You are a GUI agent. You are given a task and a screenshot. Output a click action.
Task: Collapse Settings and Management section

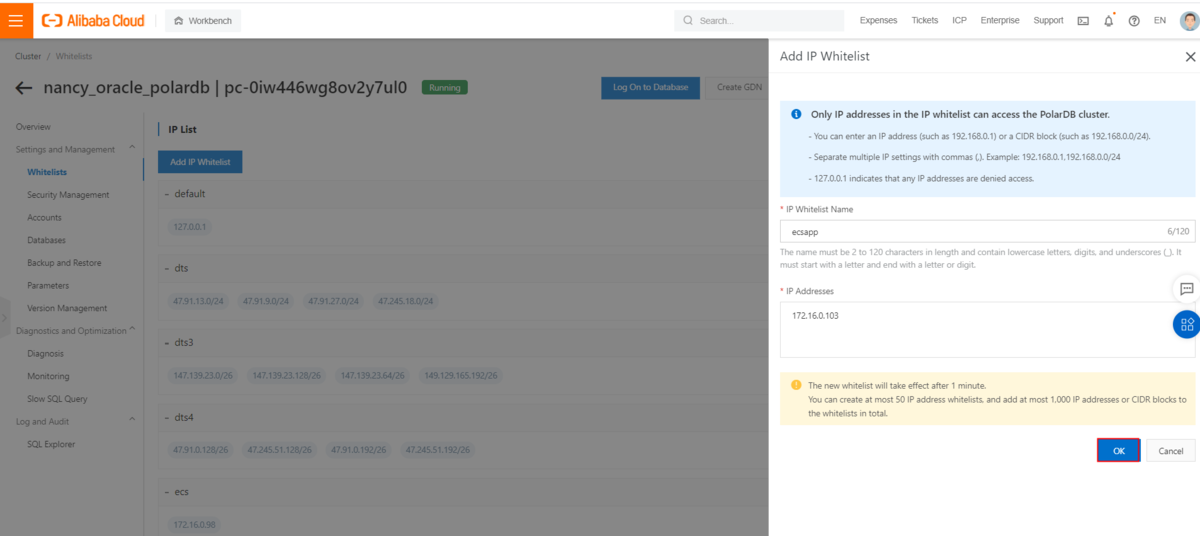[132, 149]
